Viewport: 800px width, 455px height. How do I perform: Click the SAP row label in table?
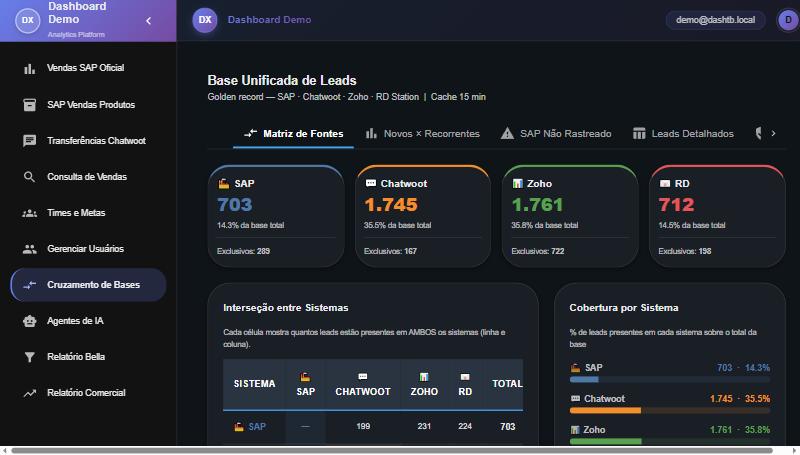click(x=250, y=427)
